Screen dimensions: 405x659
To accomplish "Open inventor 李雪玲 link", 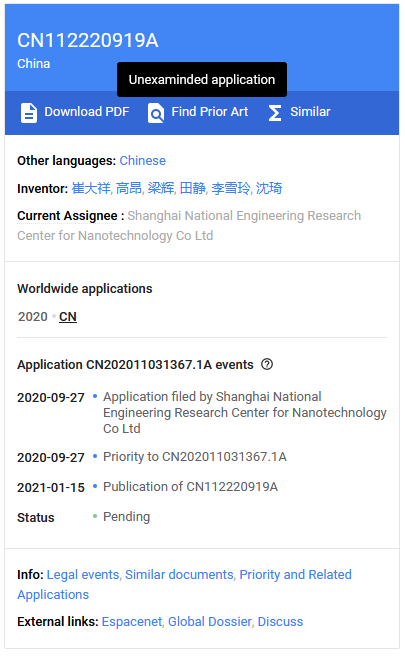I will tap(231, 188).
